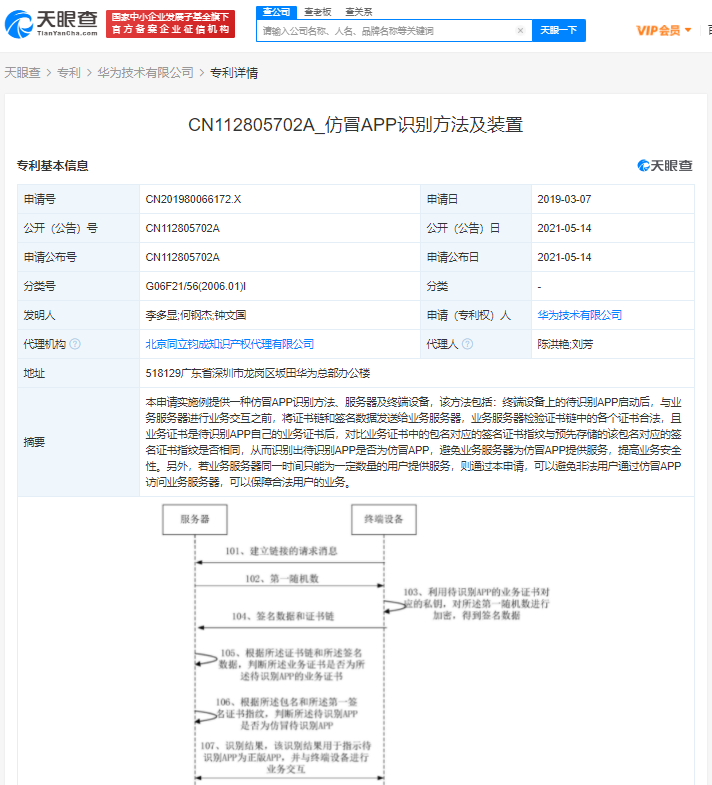Switch to the 查关系 search tab
This screenshot has height=785, width=712.
coord(359,12)
